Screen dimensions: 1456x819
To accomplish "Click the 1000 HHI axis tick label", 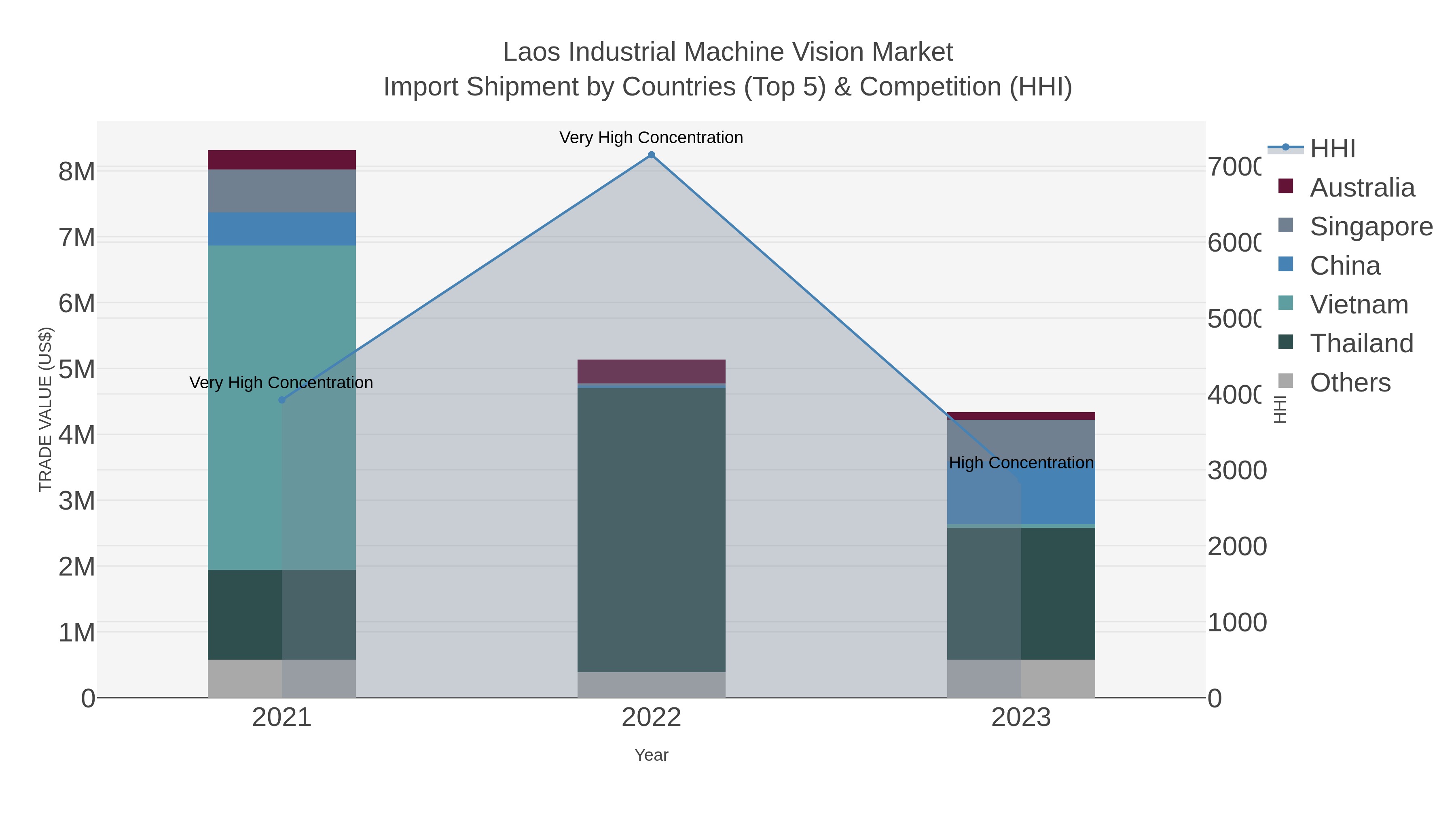I will (1237, 623).
